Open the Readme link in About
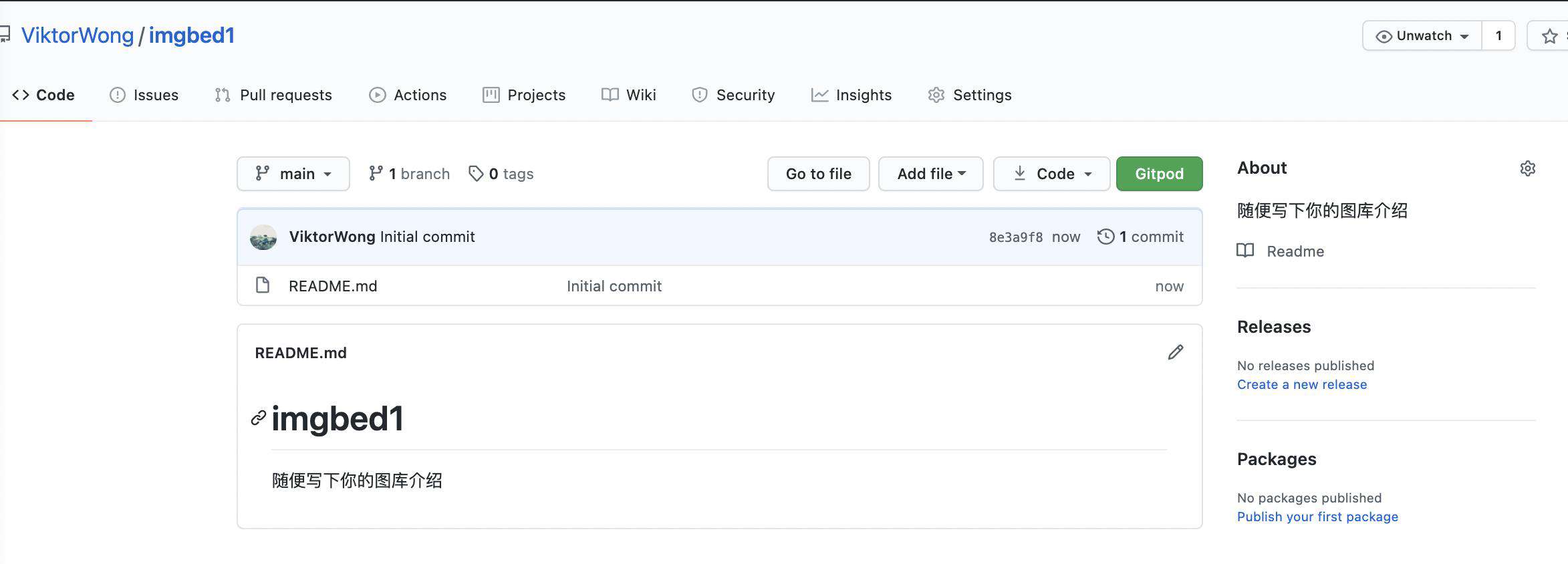1568x564 pixels. [1295, 251]
